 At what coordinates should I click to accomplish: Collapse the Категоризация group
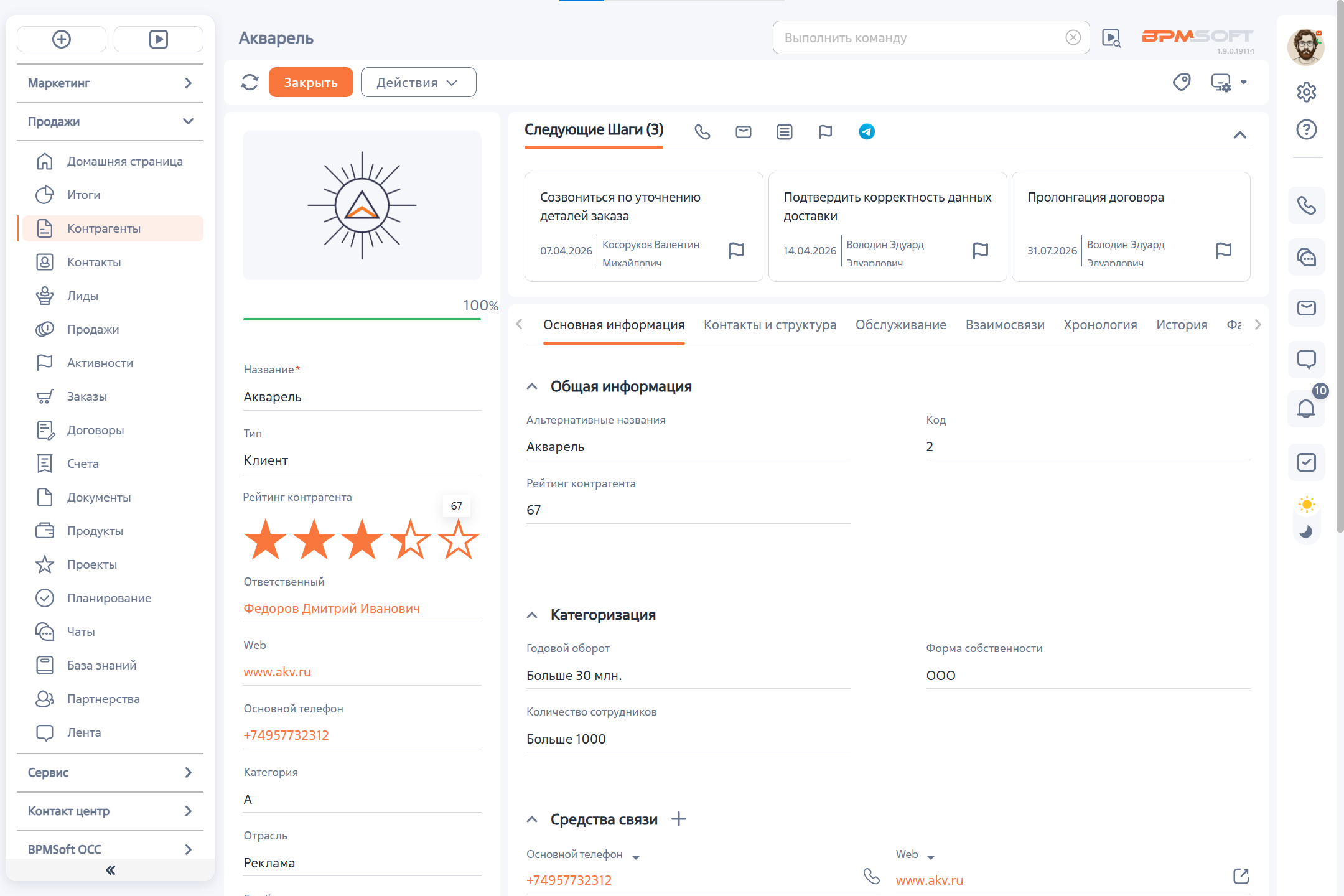(532, 615)
